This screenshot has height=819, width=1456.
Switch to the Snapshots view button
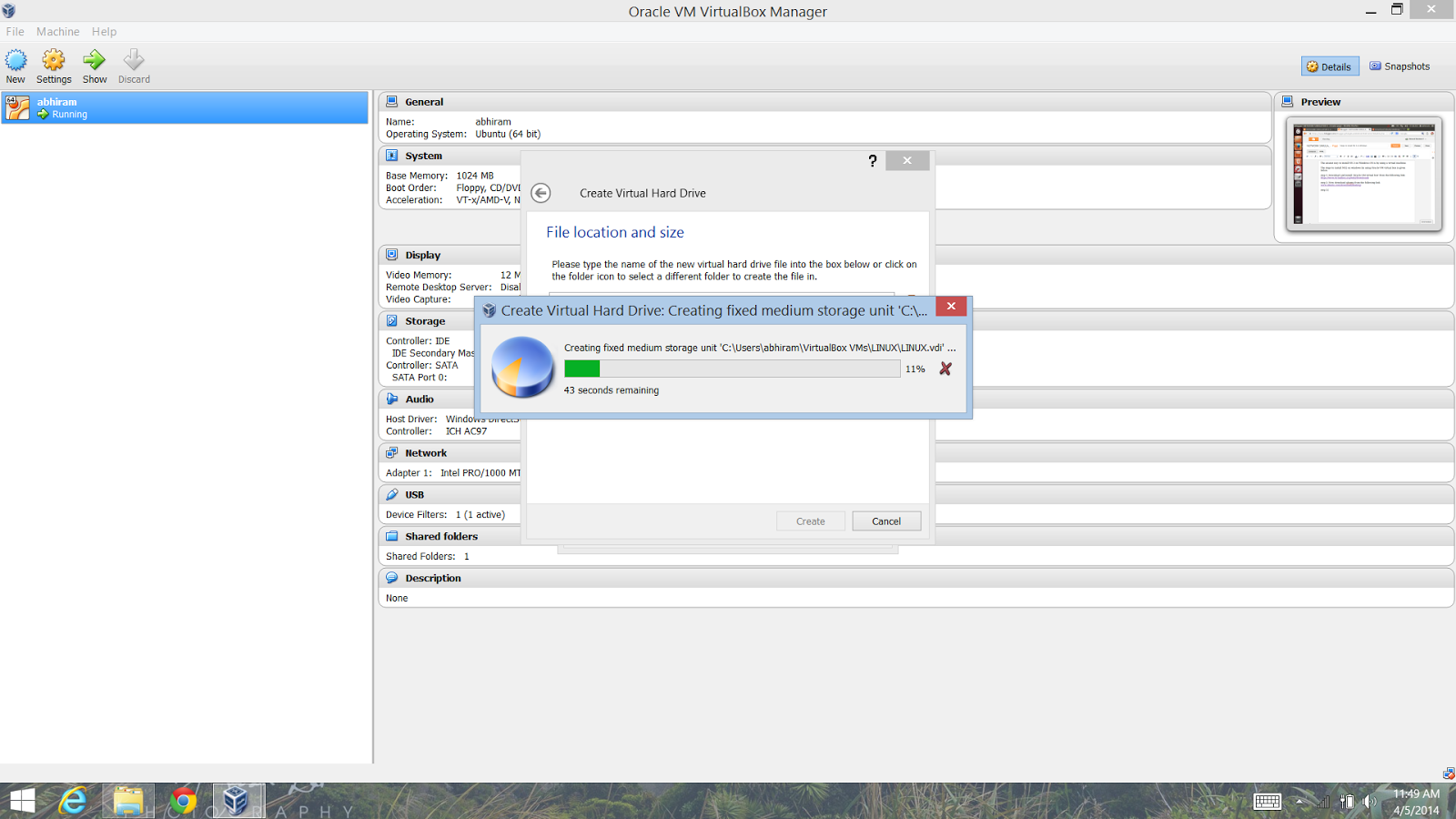pos(1400,66)
